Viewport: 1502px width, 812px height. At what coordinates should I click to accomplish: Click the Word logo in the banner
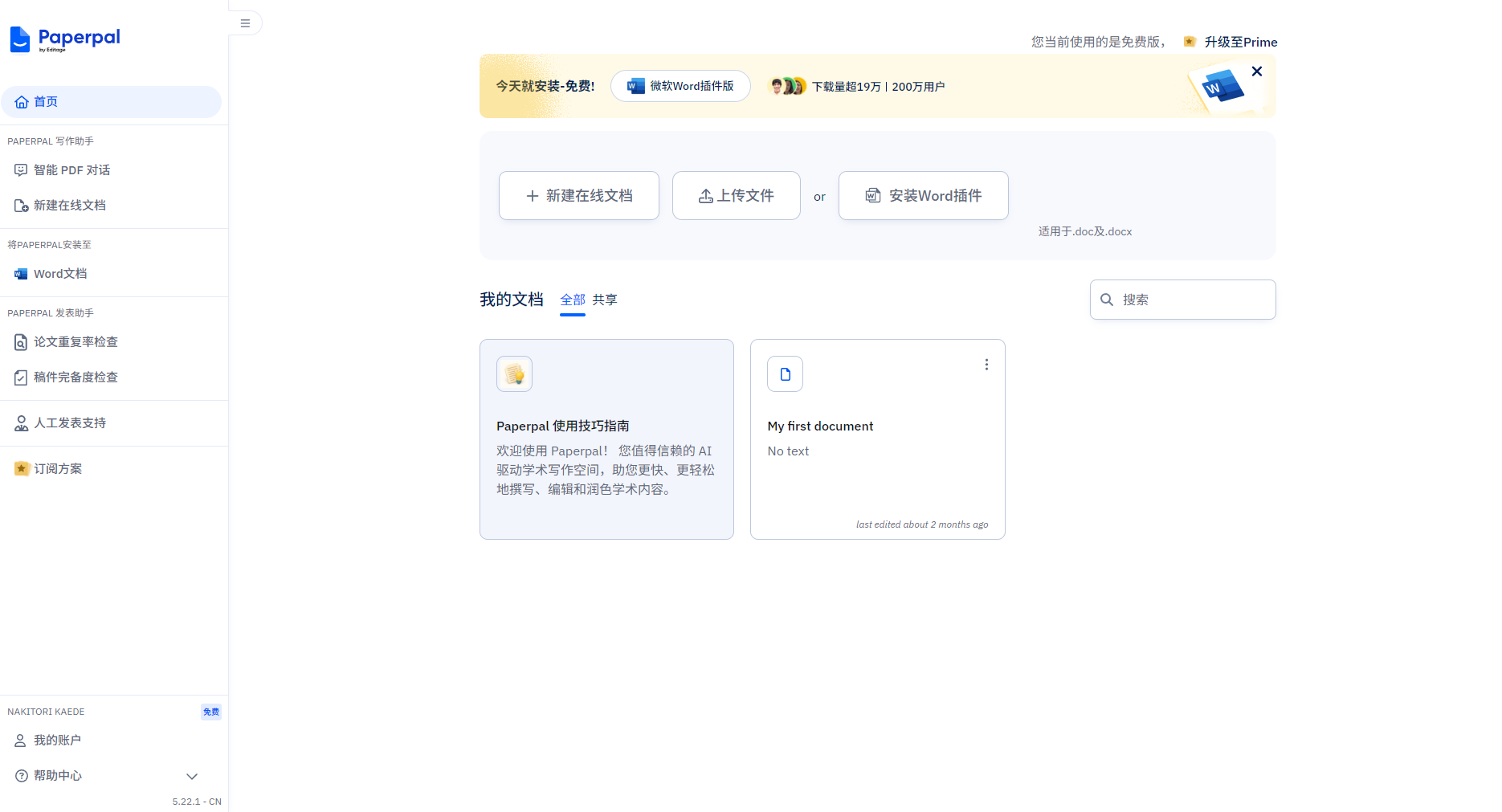[1223, 87]
